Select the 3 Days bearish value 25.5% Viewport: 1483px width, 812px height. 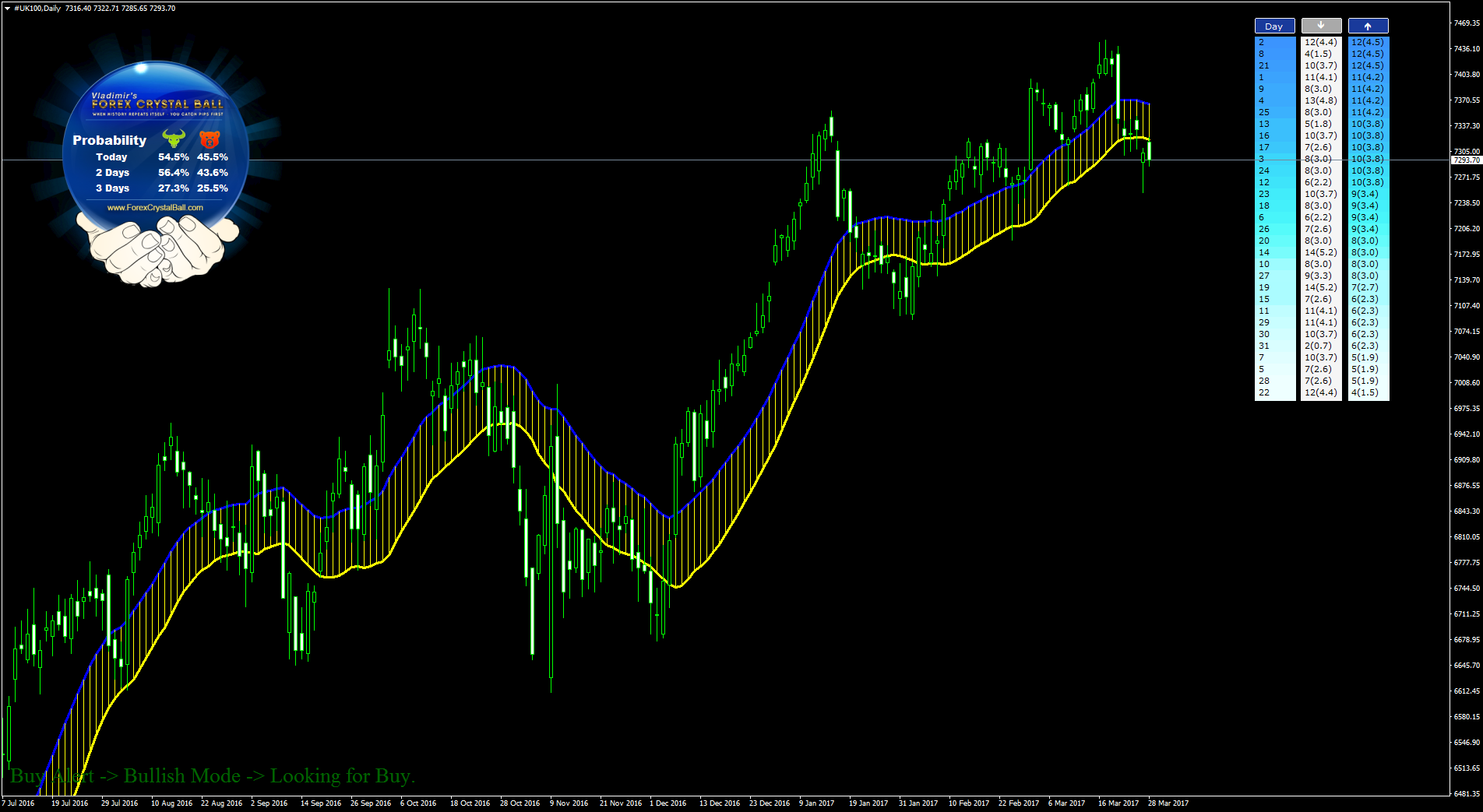click(x=213, y=188)
